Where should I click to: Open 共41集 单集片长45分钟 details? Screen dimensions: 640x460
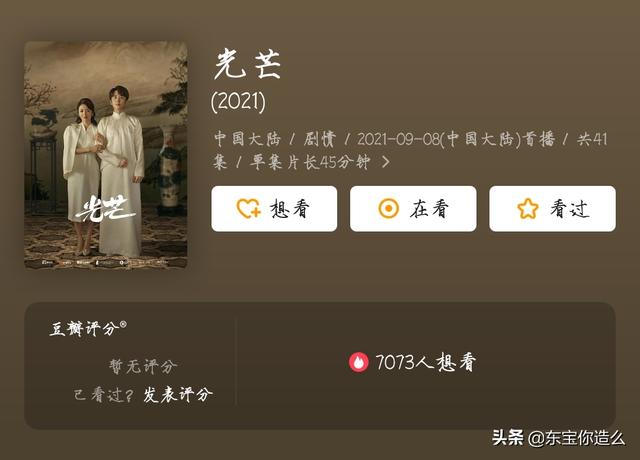[410, 151]
